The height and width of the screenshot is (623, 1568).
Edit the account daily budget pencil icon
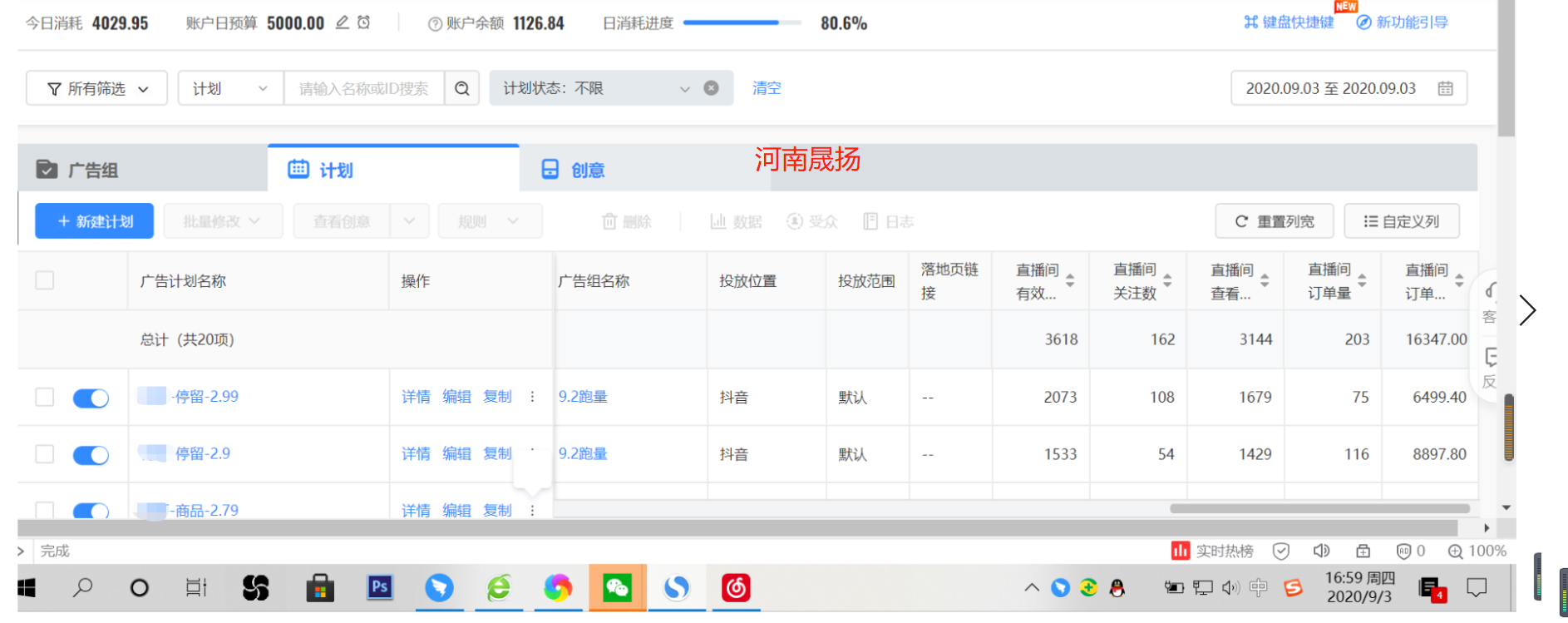343,23
